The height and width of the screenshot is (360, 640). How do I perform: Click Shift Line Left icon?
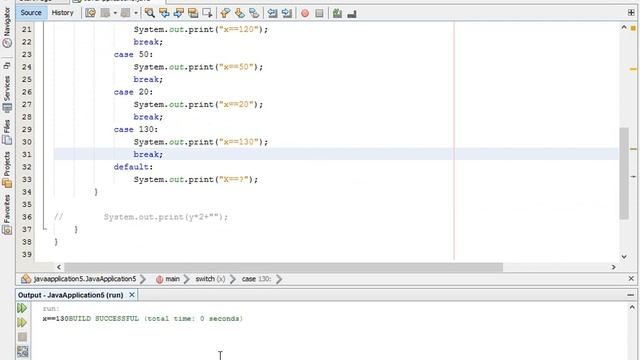272,13
